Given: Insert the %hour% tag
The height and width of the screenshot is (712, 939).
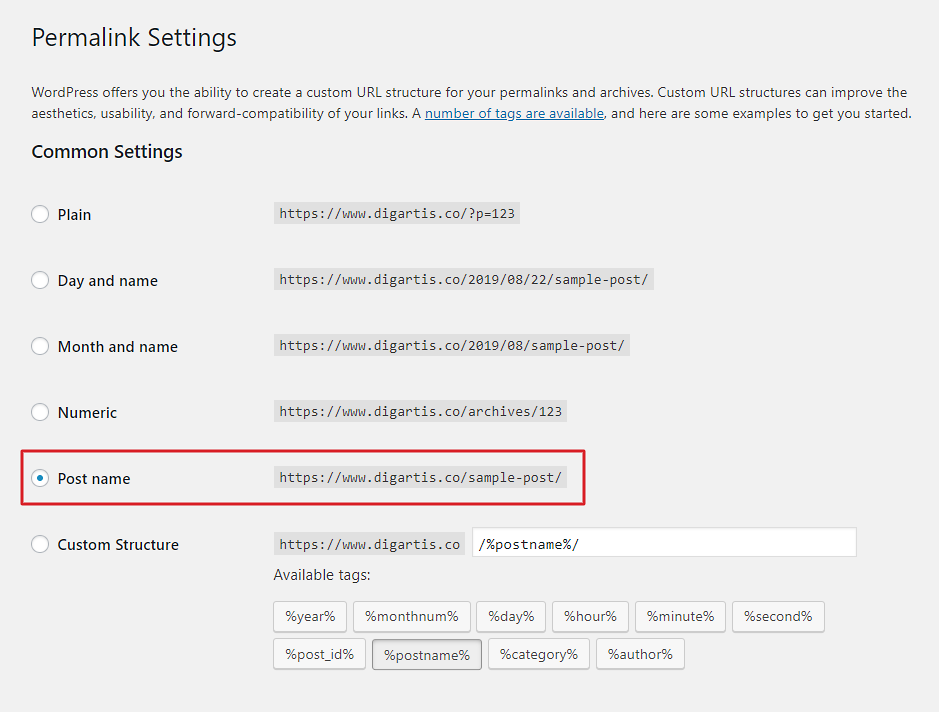Looking at the screenshot, I should [x=590, y=617].
